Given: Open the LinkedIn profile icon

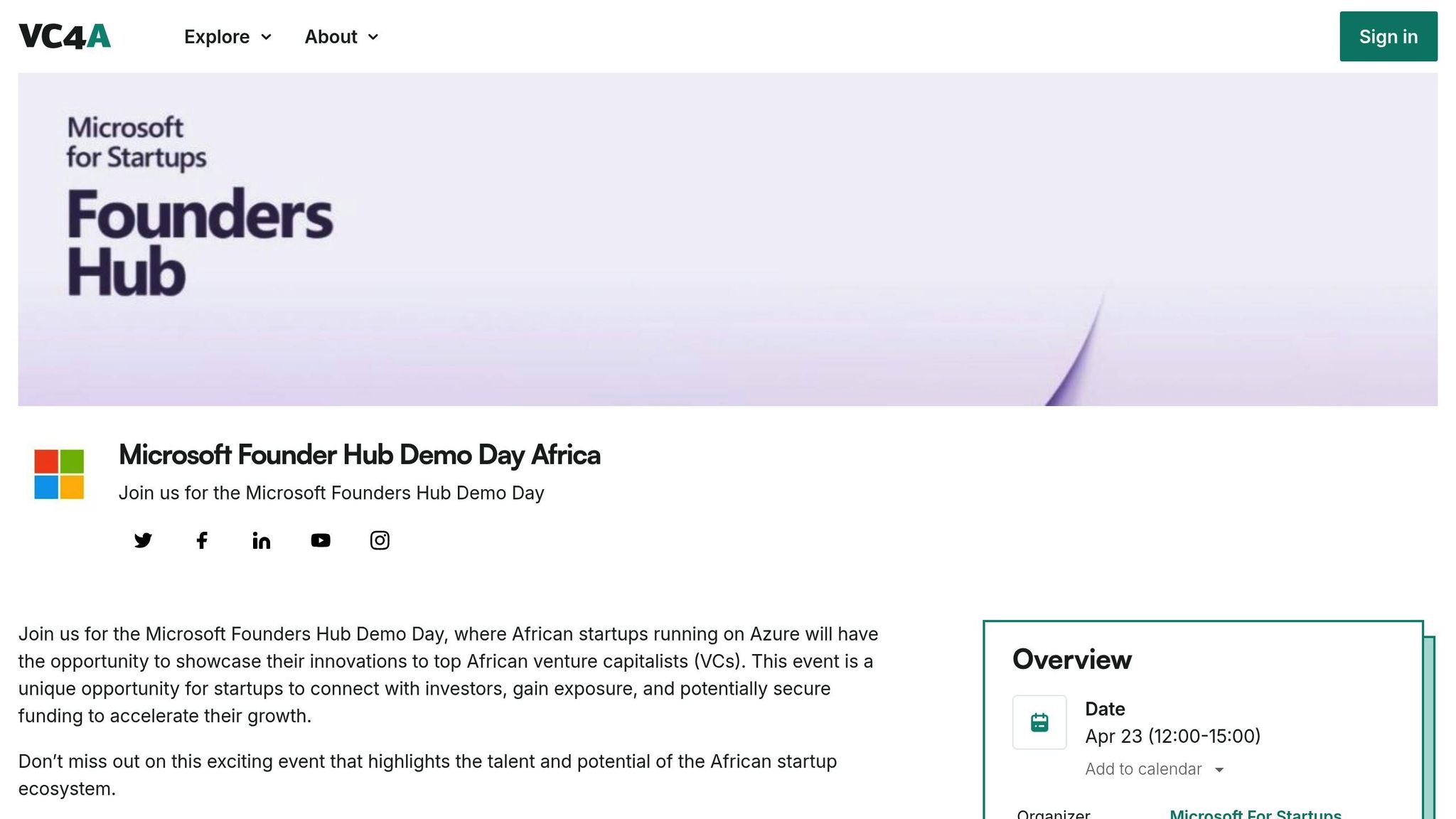Looking at the screenshot, I should [x=261, y=540].
